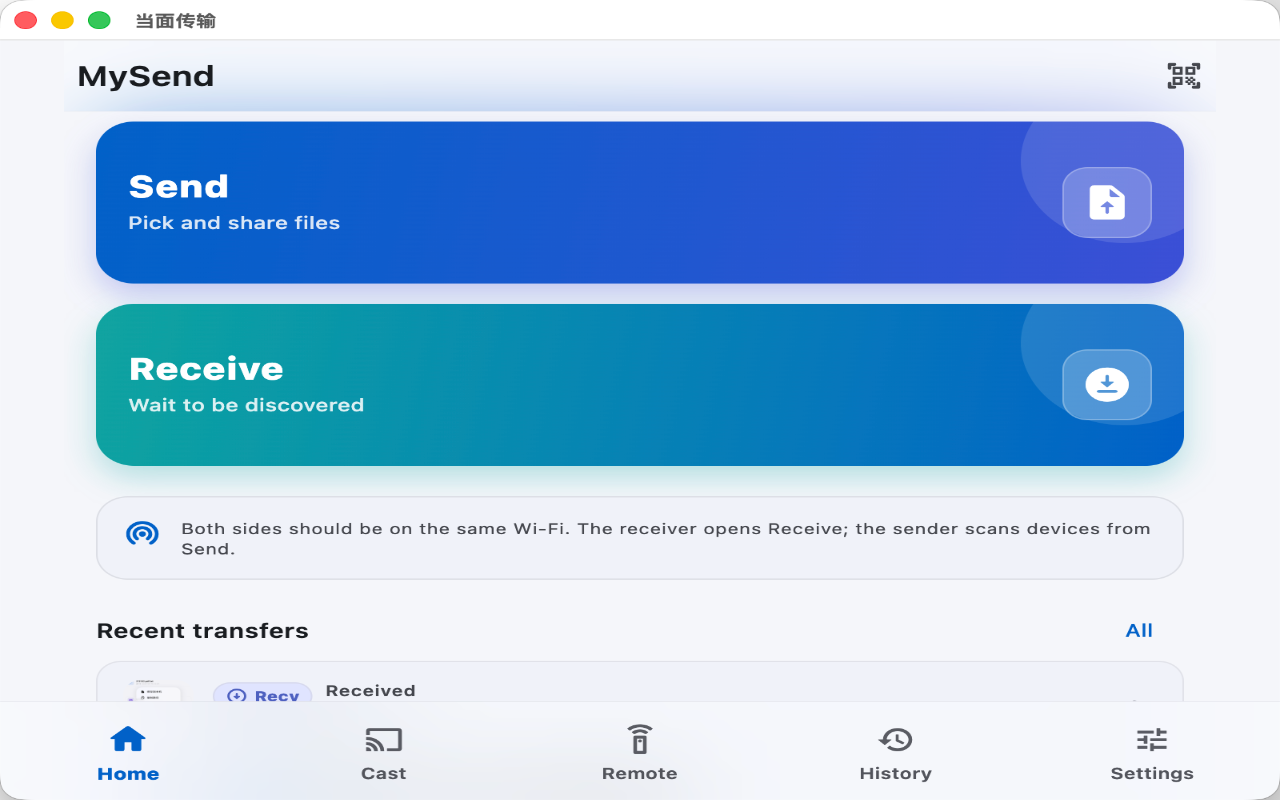Click the Settings sliders icon
This screenshot has height=800, width=1280.
[x=1152, y=740]
